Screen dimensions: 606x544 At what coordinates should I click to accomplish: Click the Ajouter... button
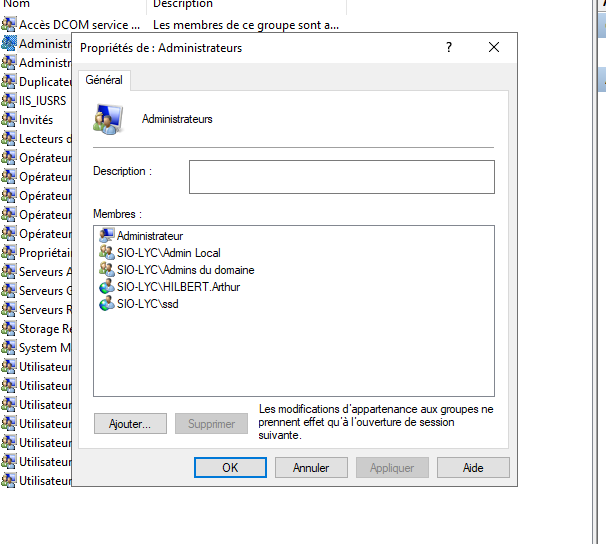pyautogui.click(x=130, y=423)
